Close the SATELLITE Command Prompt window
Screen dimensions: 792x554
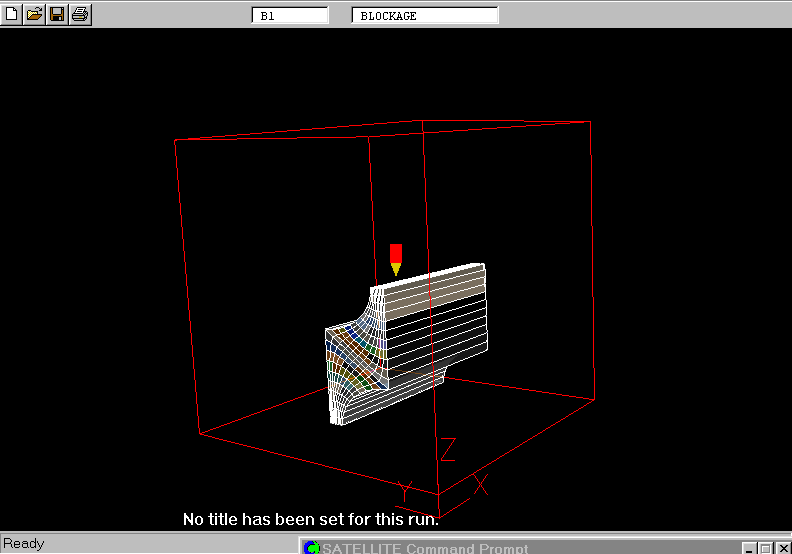pos(780,548)
